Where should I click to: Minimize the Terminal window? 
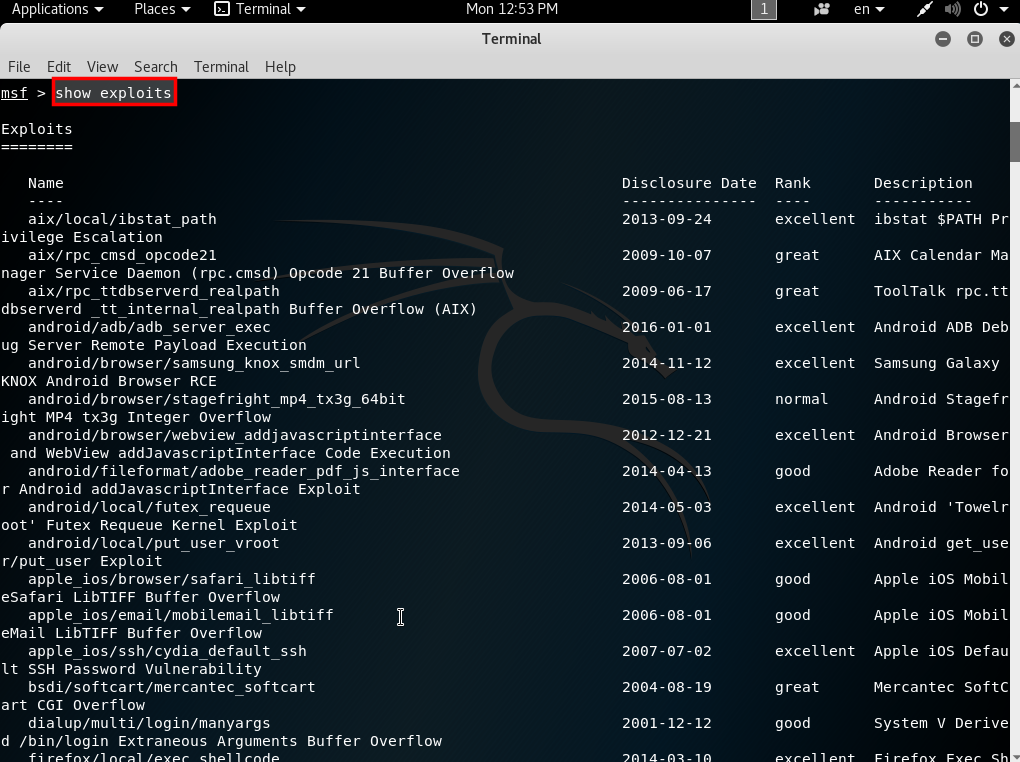click(x=943, y=39)
